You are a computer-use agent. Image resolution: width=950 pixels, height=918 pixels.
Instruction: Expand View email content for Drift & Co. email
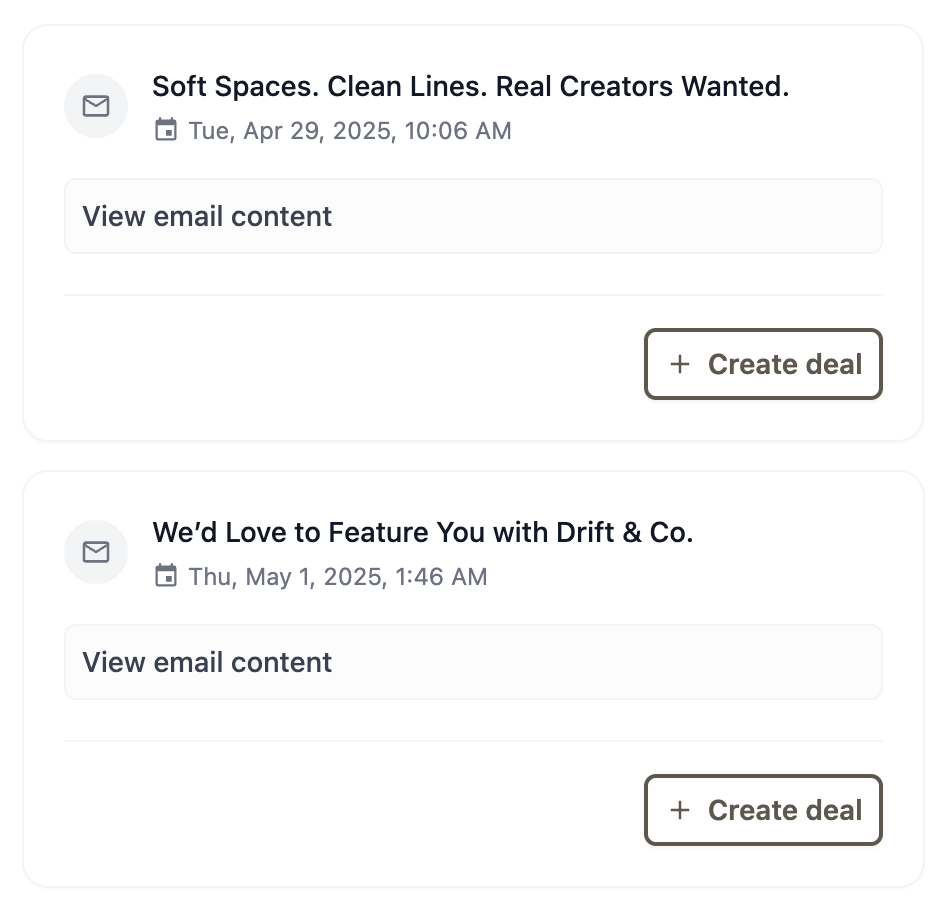[x=473, y=662]
